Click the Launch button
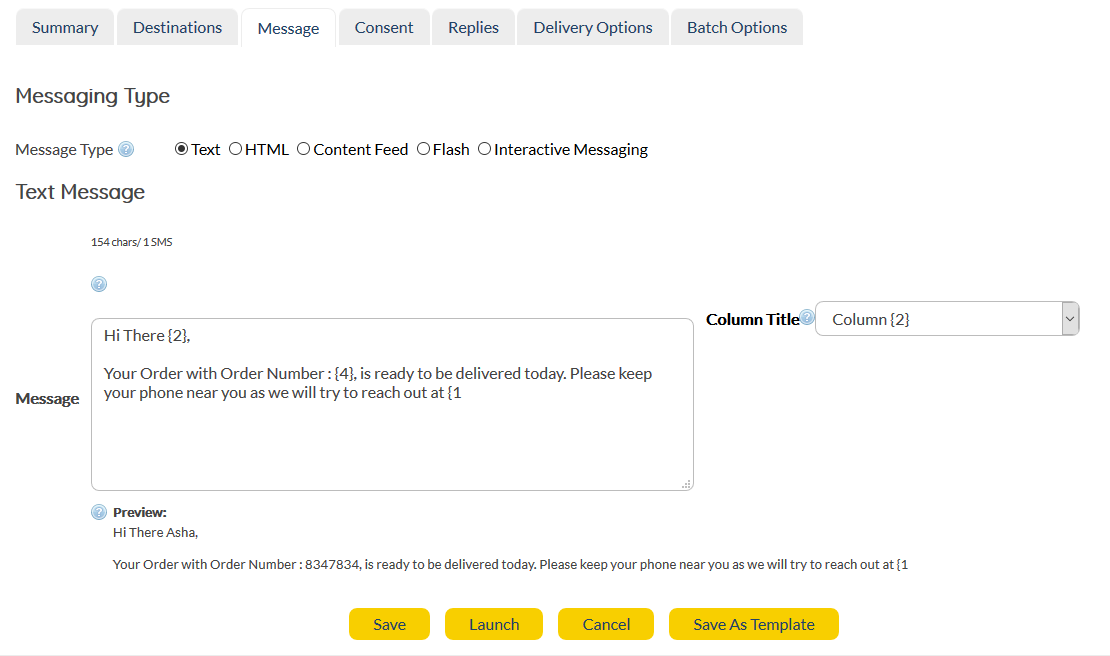The height and width of the screenshot is (656, 1110). (x=494, y=624)
